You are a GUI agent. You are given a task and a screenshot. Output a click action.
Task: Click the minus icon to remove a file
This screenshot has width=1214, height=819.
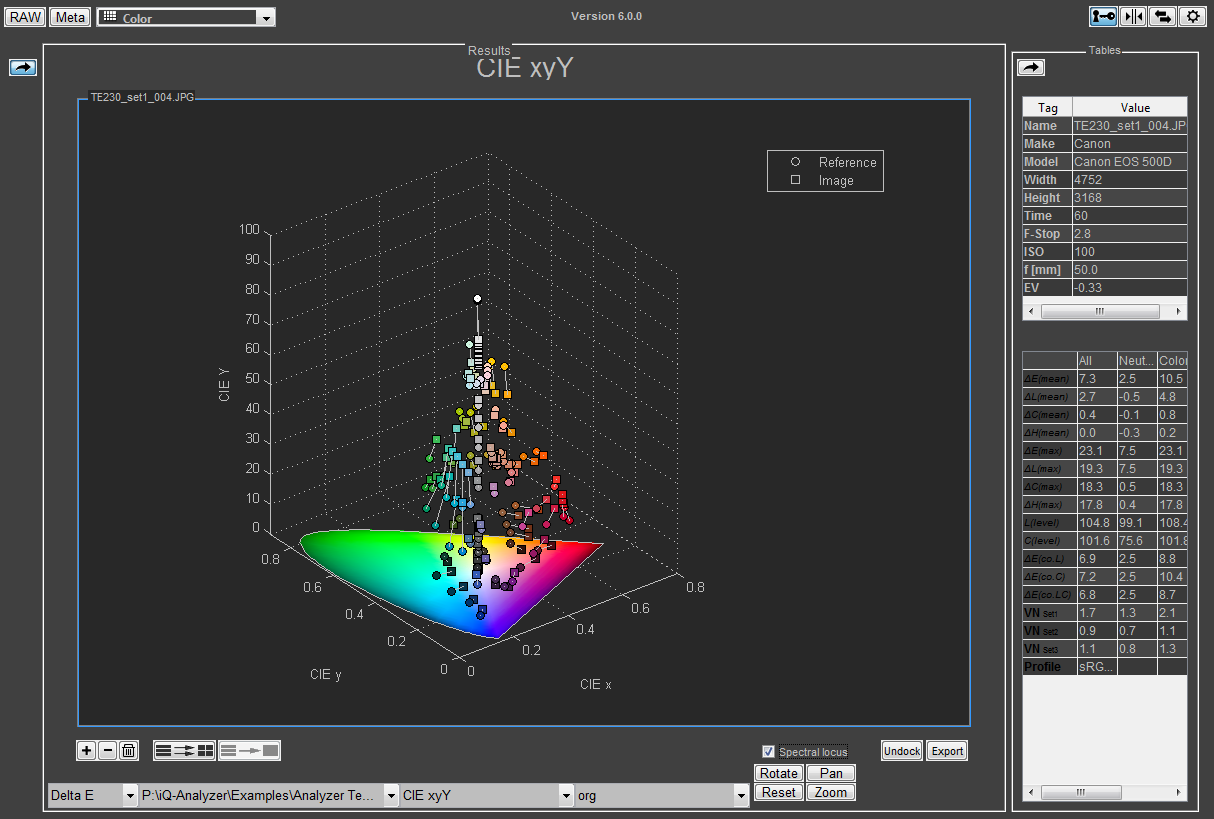click(x=107, y=750)
